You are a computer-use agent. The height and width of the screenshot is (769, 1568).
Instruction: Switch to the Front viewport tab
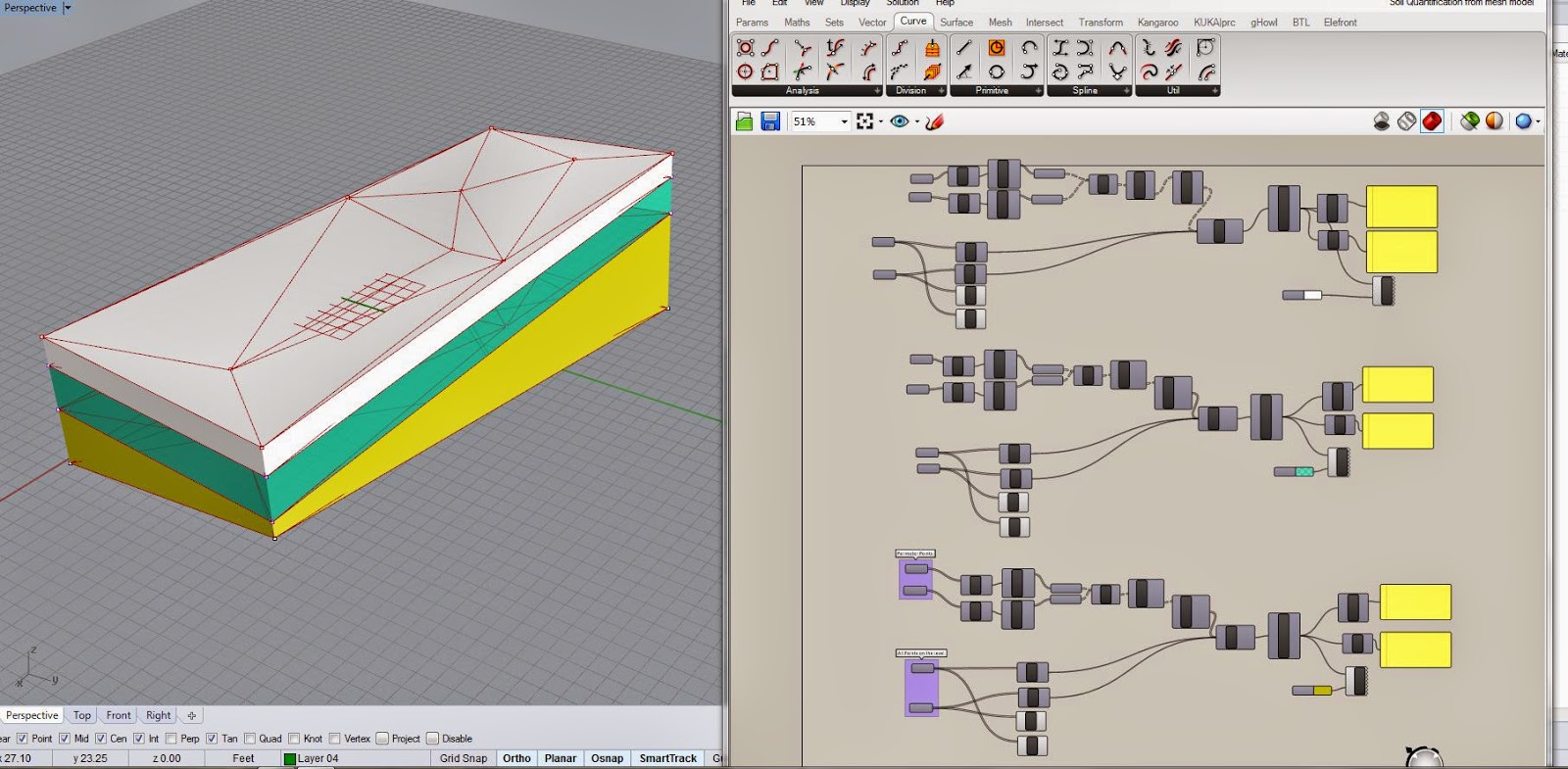coord(119,715)
